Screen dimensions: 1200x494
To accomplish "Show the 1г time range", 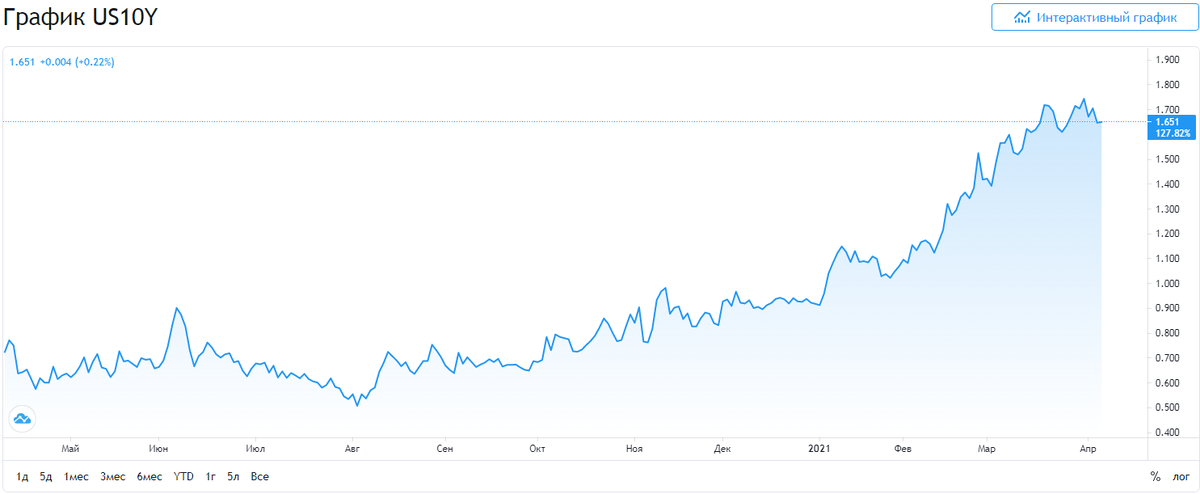I will (211, 477).
